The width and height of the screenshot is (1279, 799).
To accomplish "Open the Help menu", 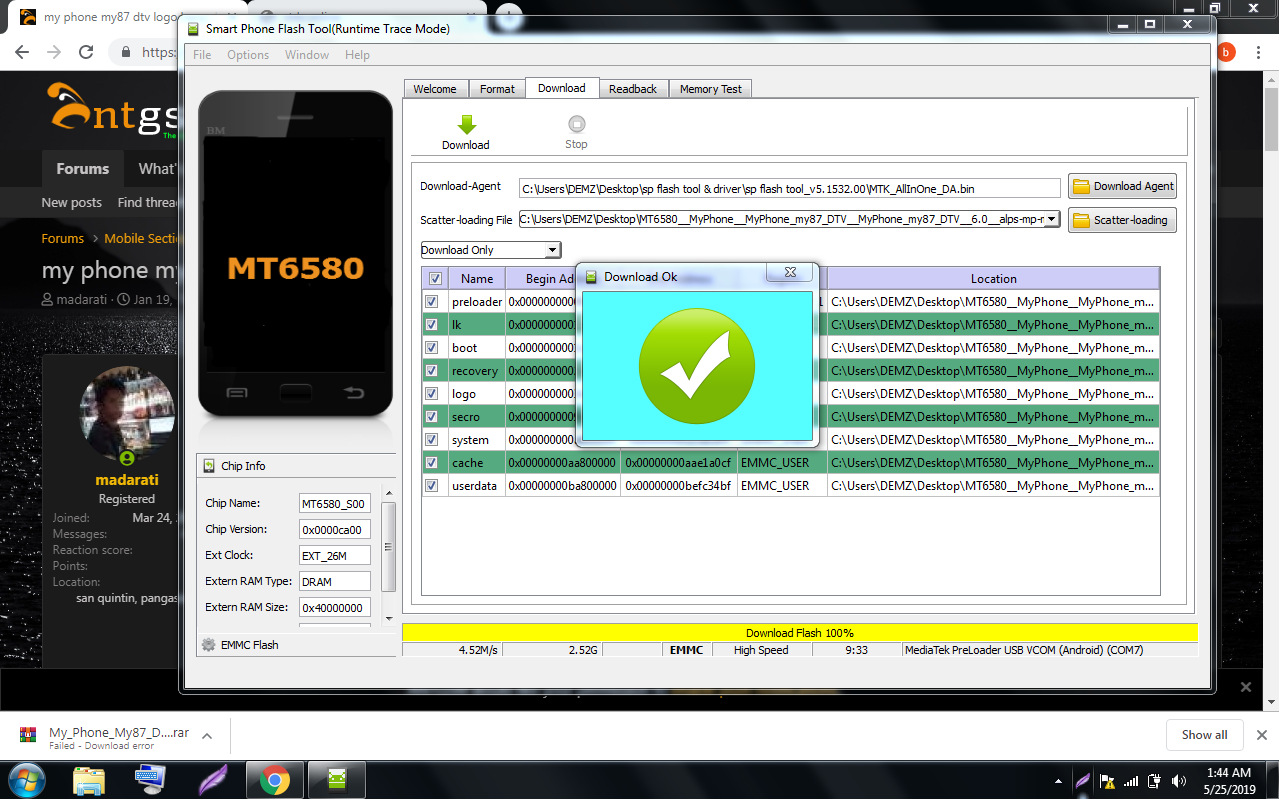I will (x=357, y=55).
